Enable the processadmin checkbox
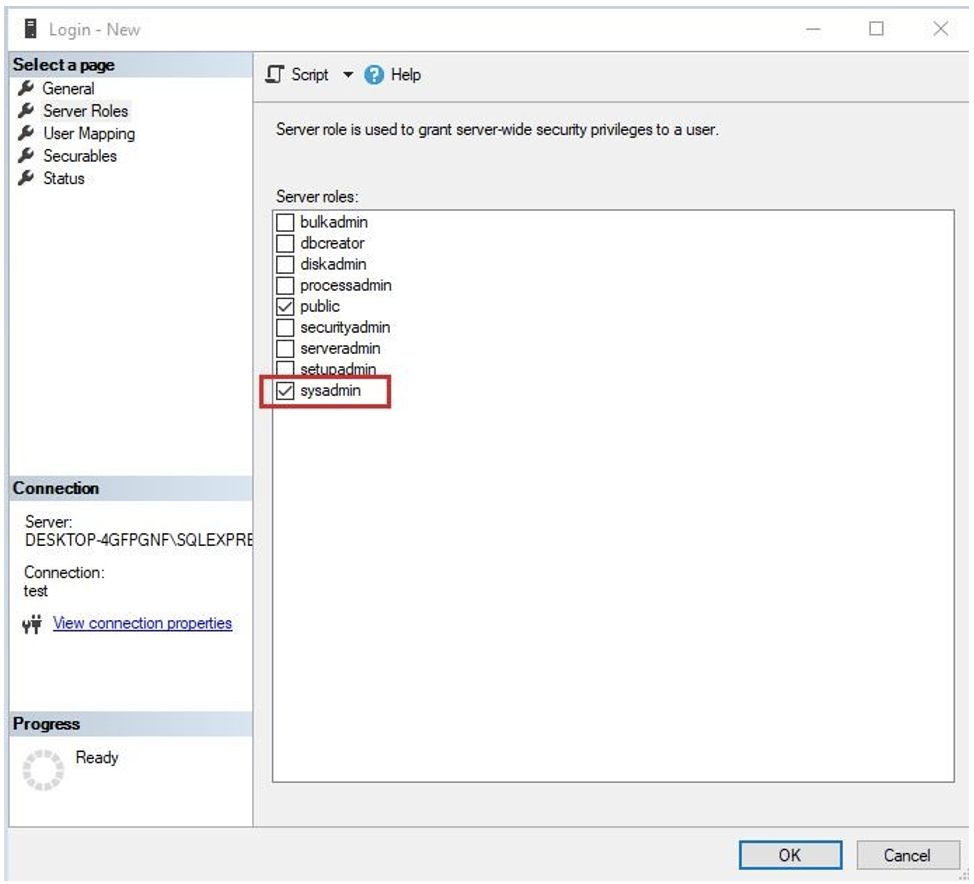 [x=285, y=285]
